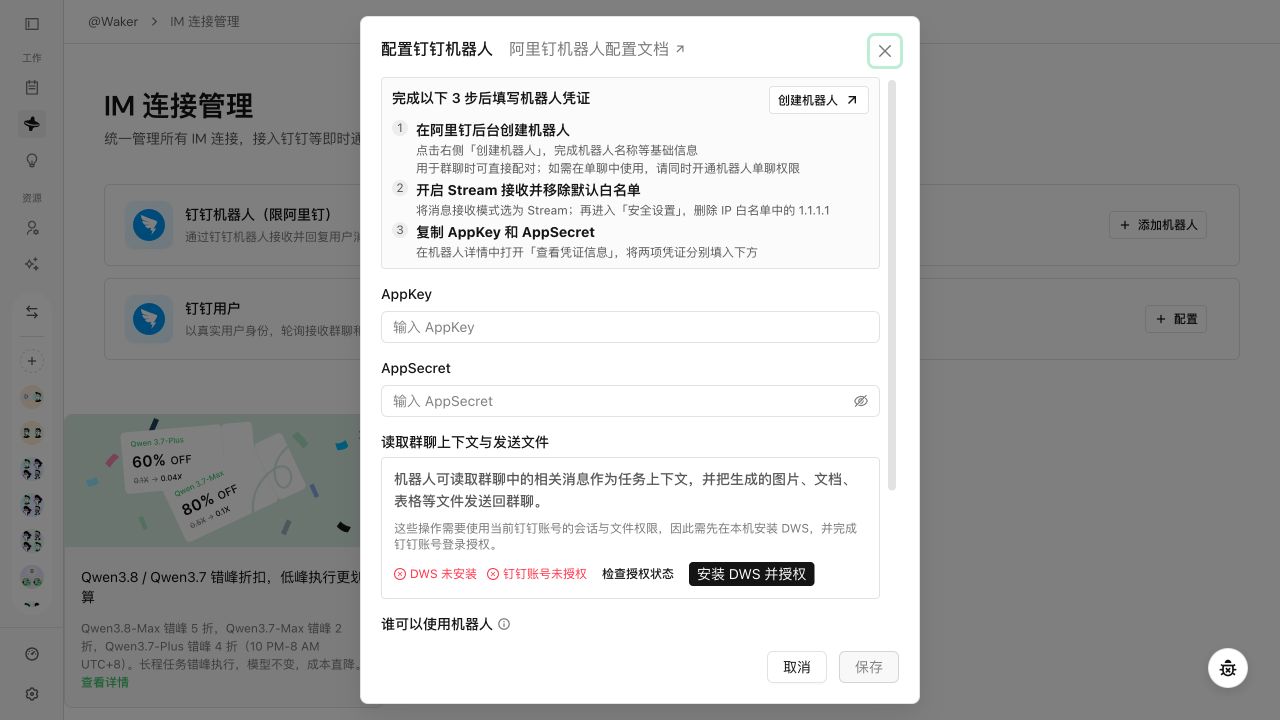Focus the AppSecret input field

[630, 401]
